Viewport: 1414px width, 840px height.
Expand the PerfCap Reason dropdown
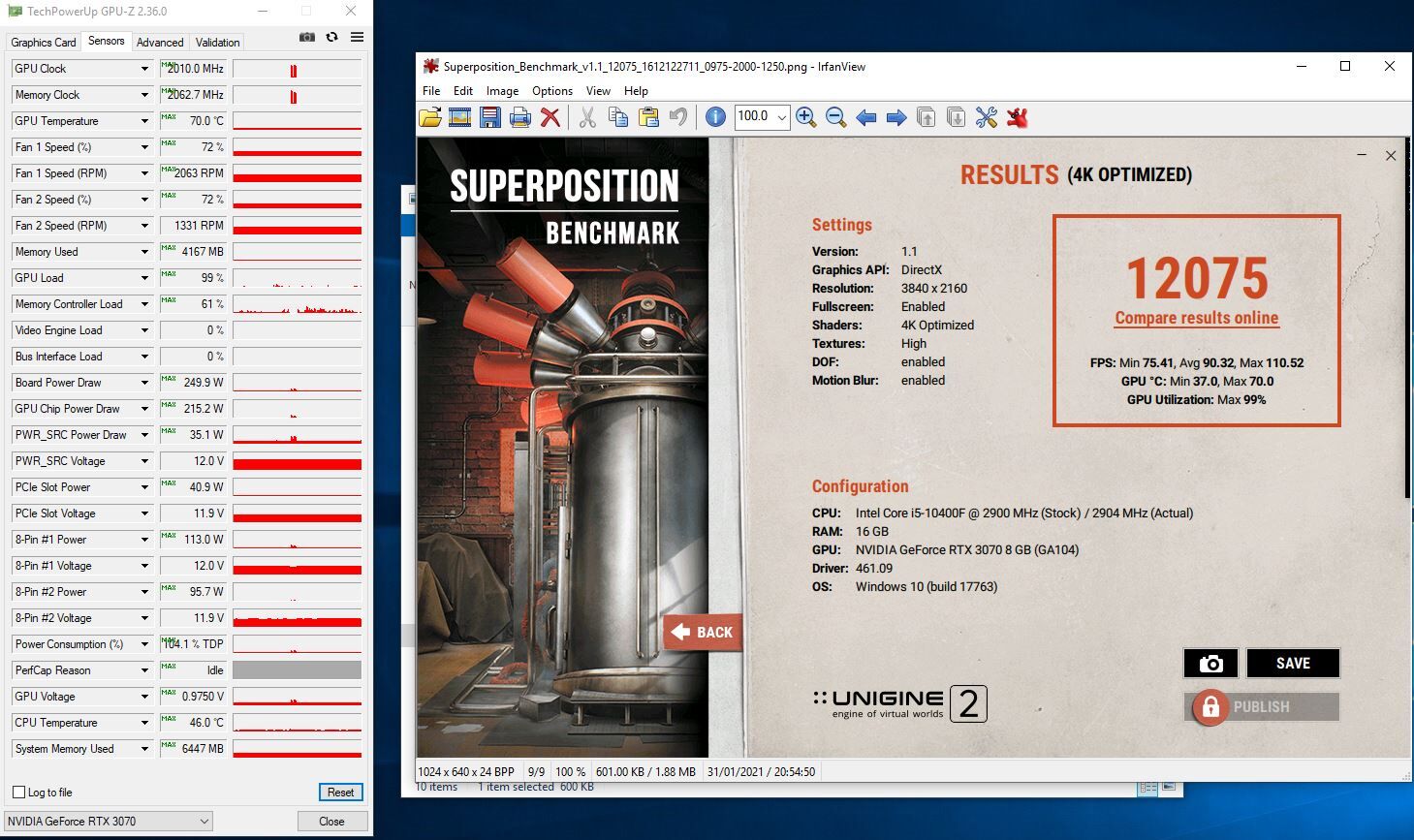pyautogui.click(x=144, y=670)
